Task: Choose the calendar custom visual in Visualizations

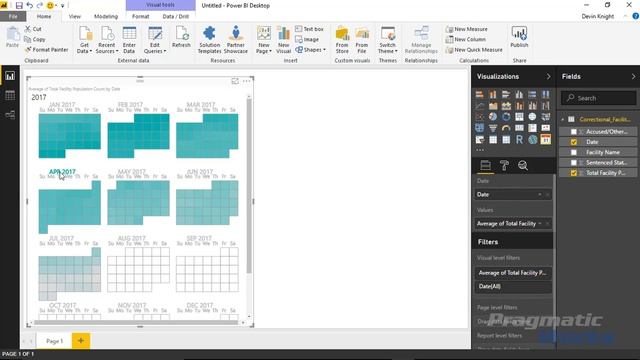Action: click(545, 140)
